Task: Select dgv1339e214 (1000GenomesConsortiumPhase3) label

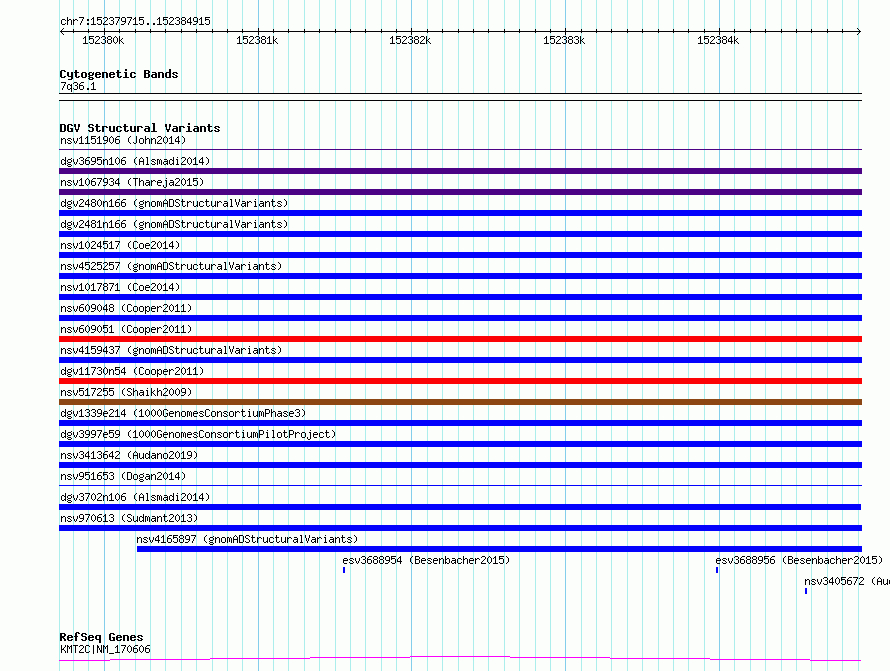Action: tap(183, 413)
